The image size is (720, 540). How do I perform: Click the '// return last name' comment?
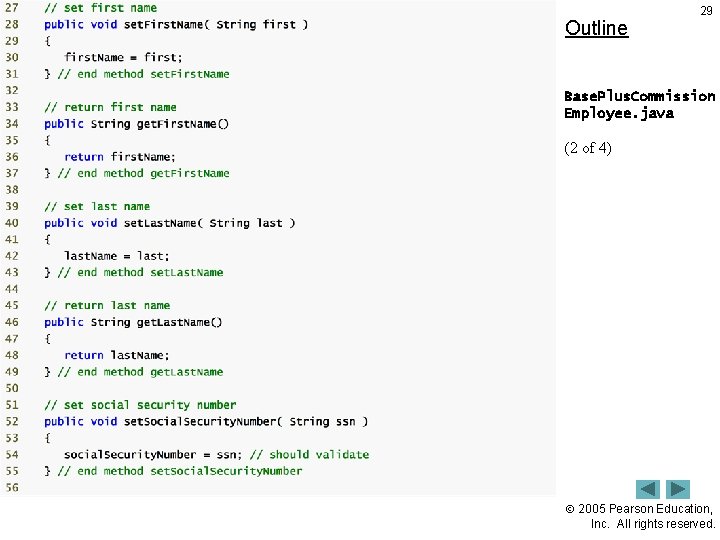[x=107, y=306]
